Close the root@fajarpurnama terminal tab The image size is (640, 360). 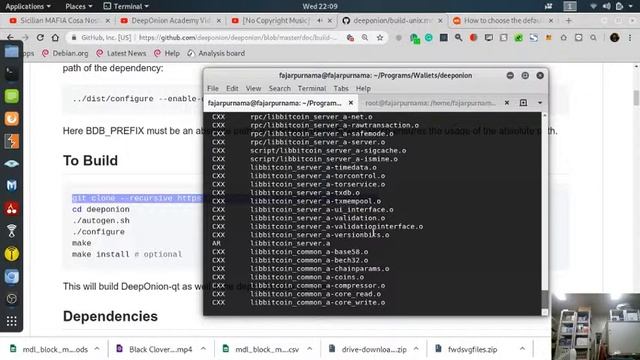(507, 103)
